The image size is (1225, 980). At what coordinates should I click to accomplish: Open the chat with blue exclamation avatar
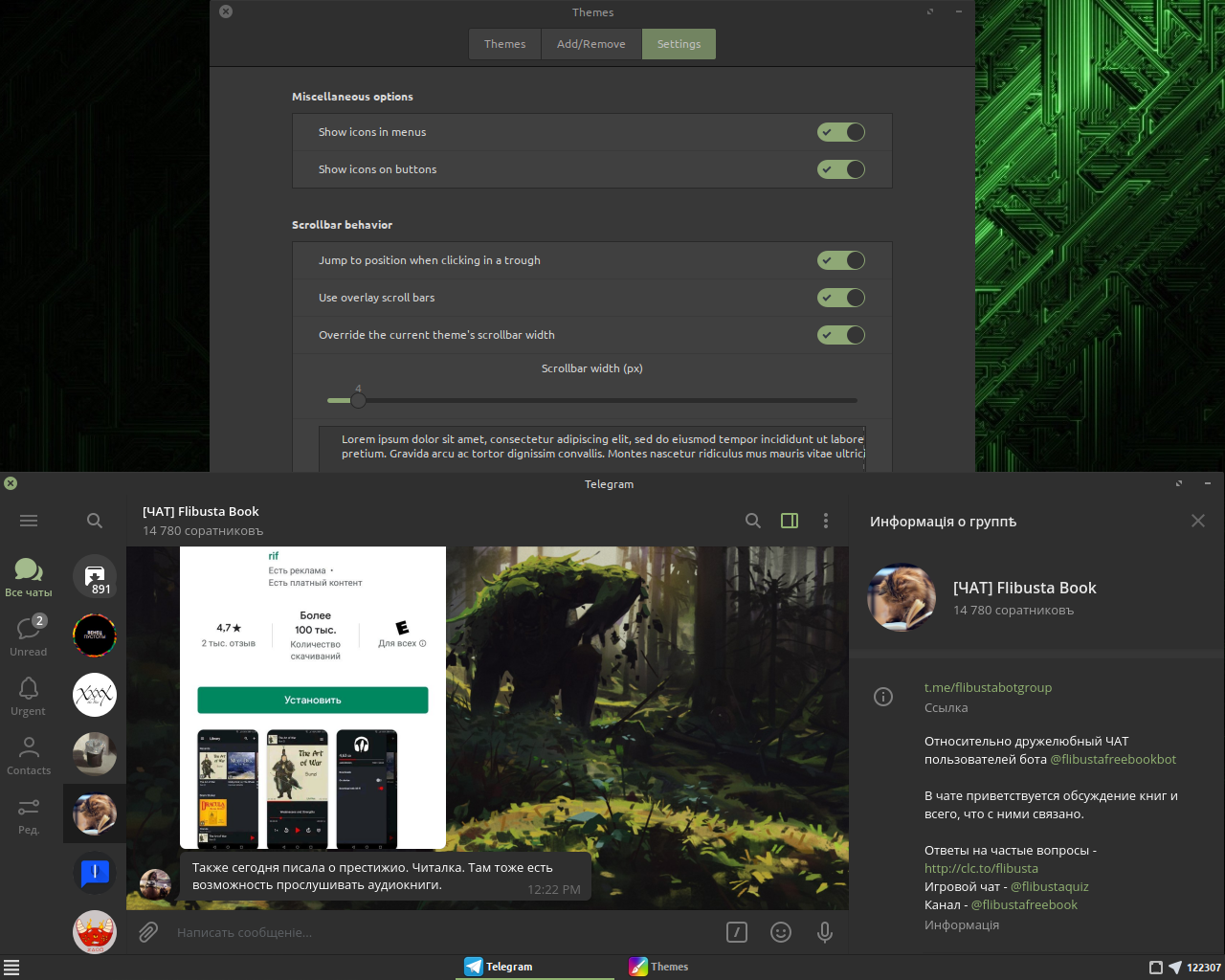coord(95,873)
